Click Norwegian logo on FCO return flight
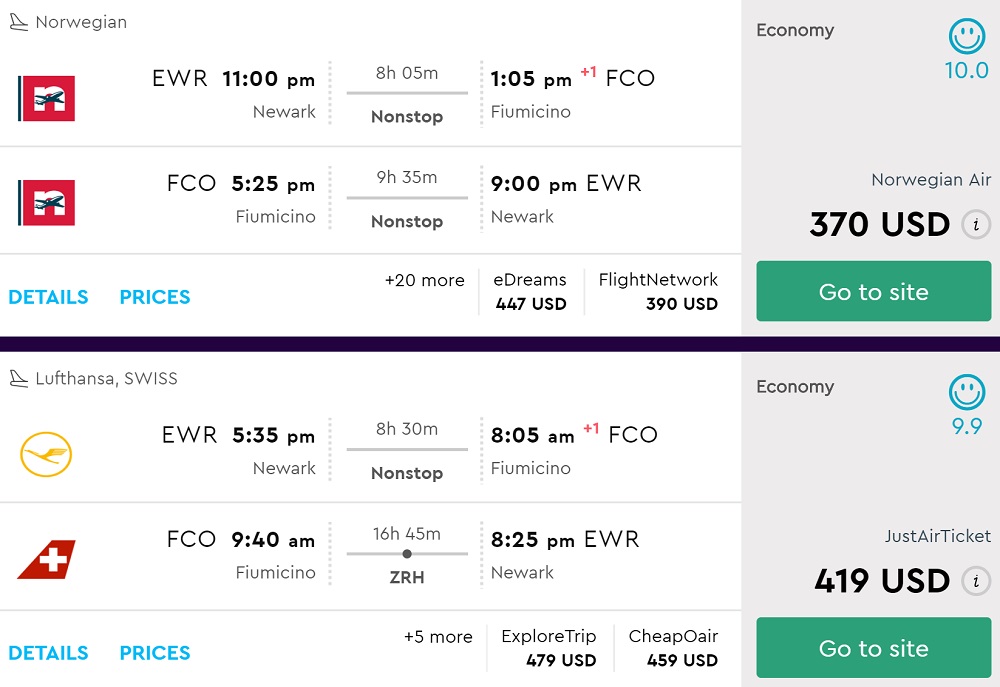1000x687 pixels. pyautogui.click(x=47, y=202)
